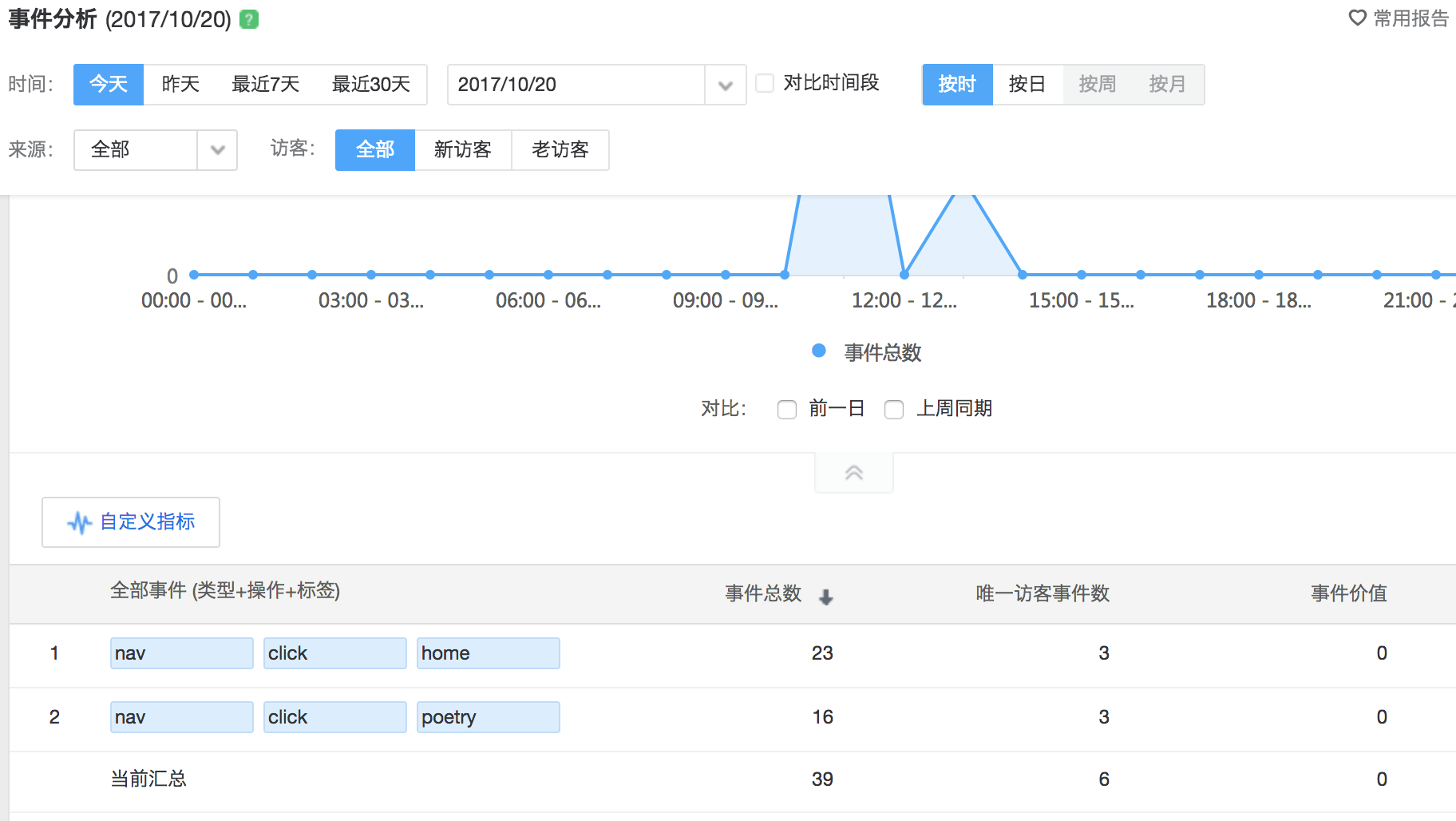Click 唯一访客事件数 column header
The image size is (1456, 821).
click(1043, 593)
